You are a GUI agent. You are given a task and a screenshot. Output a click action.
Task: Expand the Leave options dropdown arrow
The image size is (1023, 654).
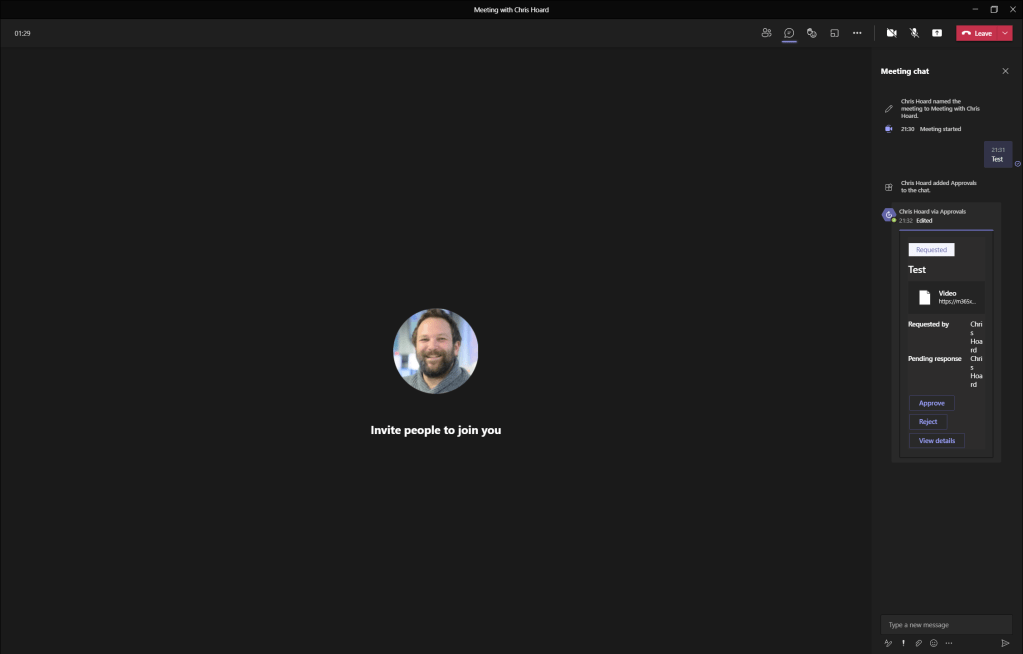pos(1005,33)
